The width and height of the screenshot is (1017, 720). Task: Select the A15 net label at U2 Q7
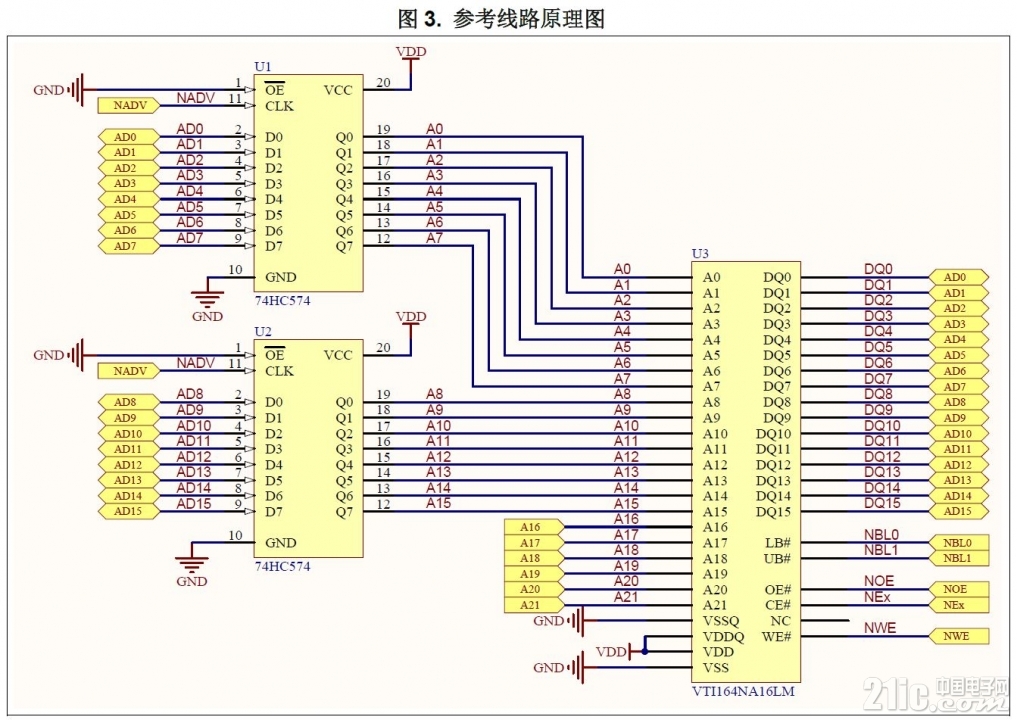click(438, 503)
